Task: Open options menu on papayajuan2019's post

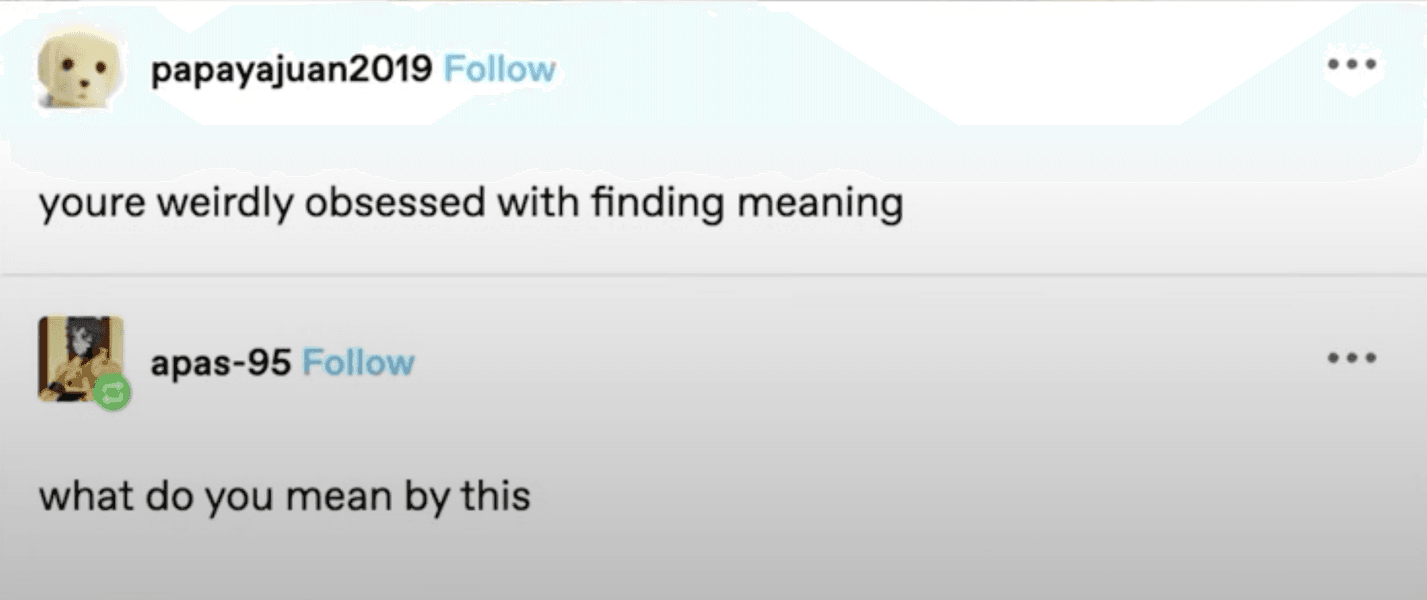Action: coord(1351,65)
